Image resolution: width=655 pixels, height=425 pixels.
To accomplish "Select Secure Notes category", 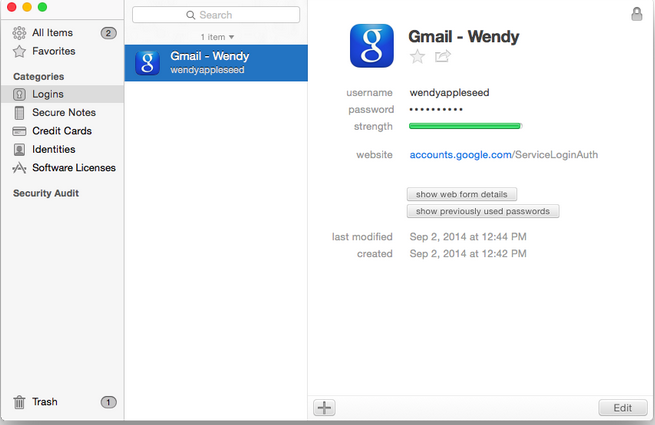I will (x=62, y=113).
